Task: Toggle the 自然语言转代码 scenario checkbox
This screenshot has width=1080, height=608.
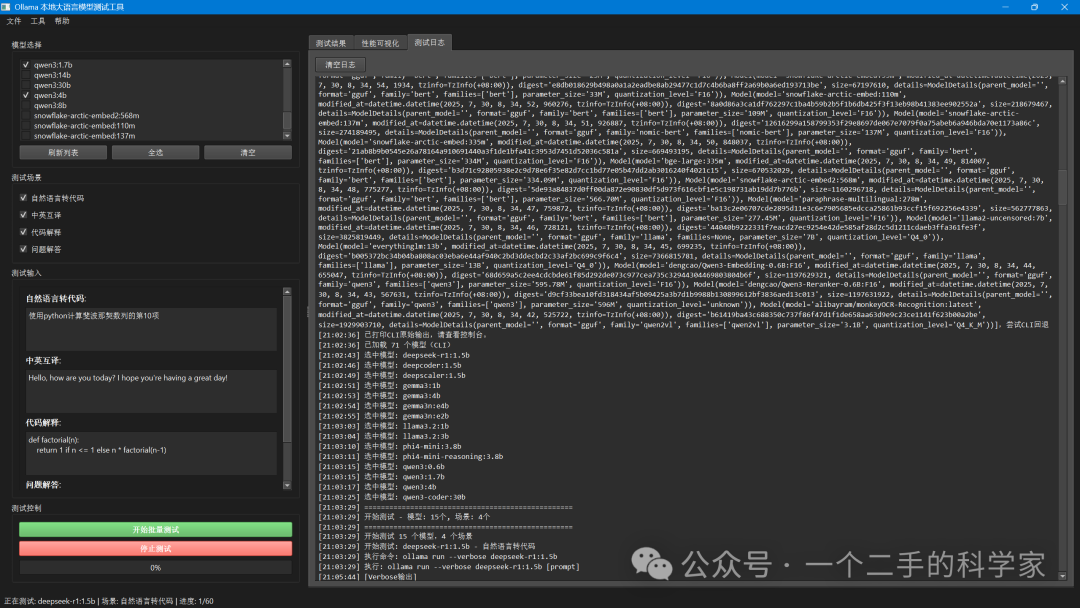Action: point(23,198)
